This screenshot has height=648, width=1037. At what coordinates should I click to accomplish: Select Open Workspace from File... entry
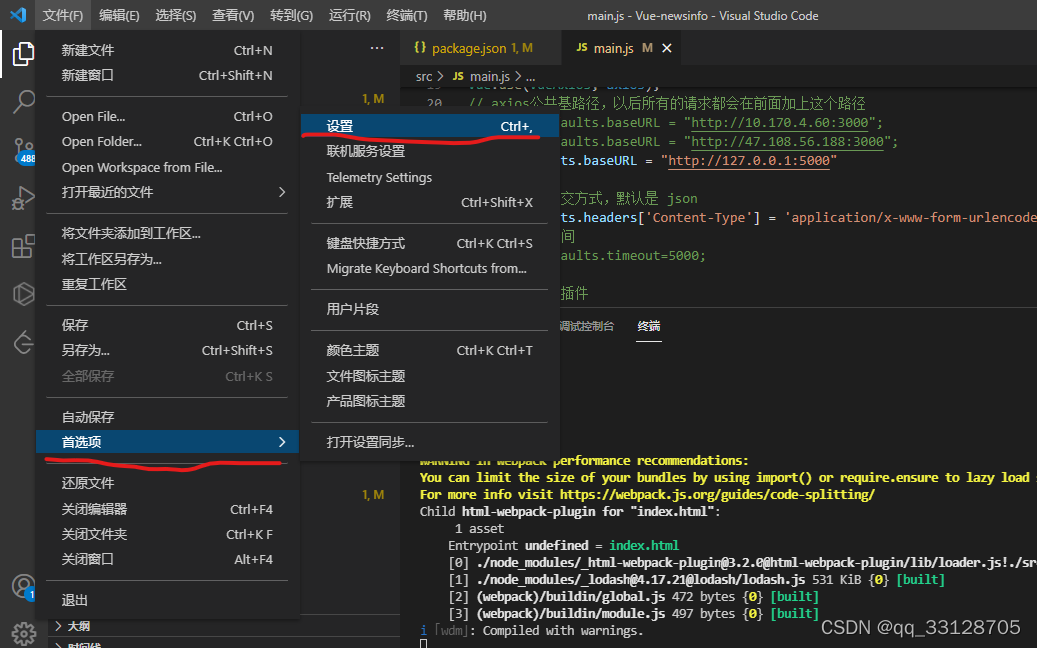(167, 167)
